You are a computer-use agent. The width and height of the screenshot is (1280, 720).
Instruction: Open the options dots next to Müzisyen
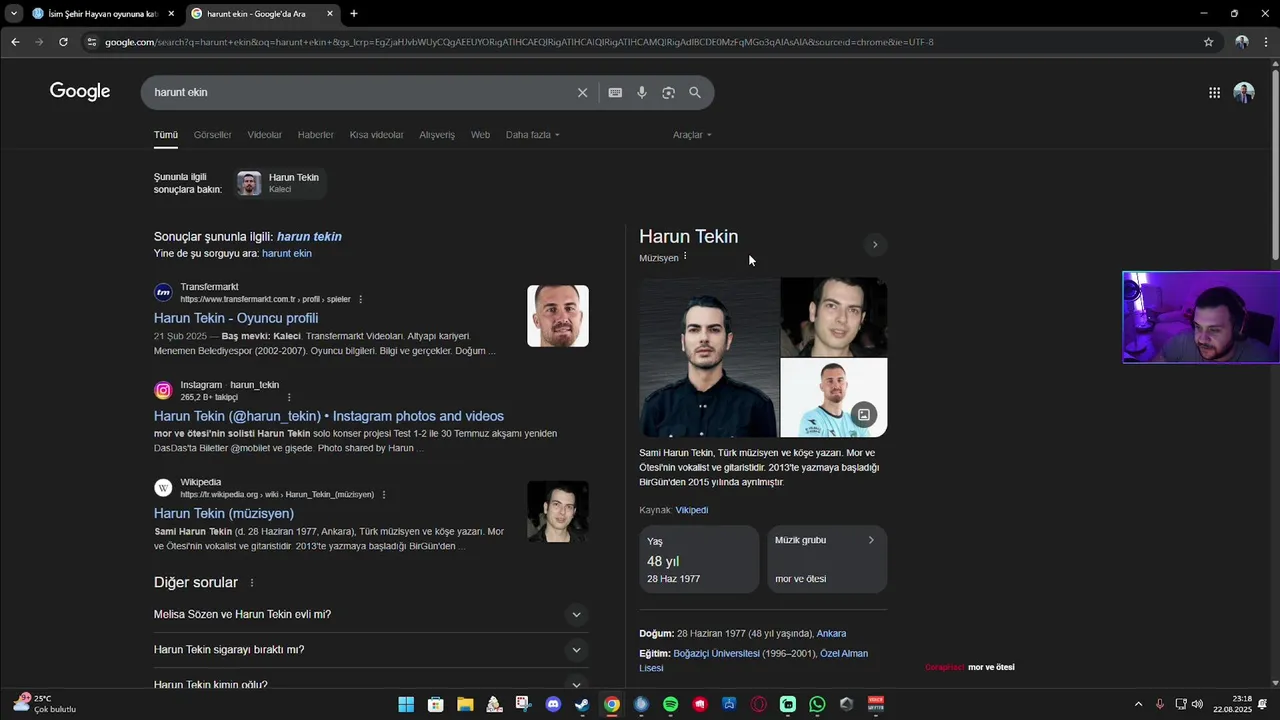[x=685, y=257]
